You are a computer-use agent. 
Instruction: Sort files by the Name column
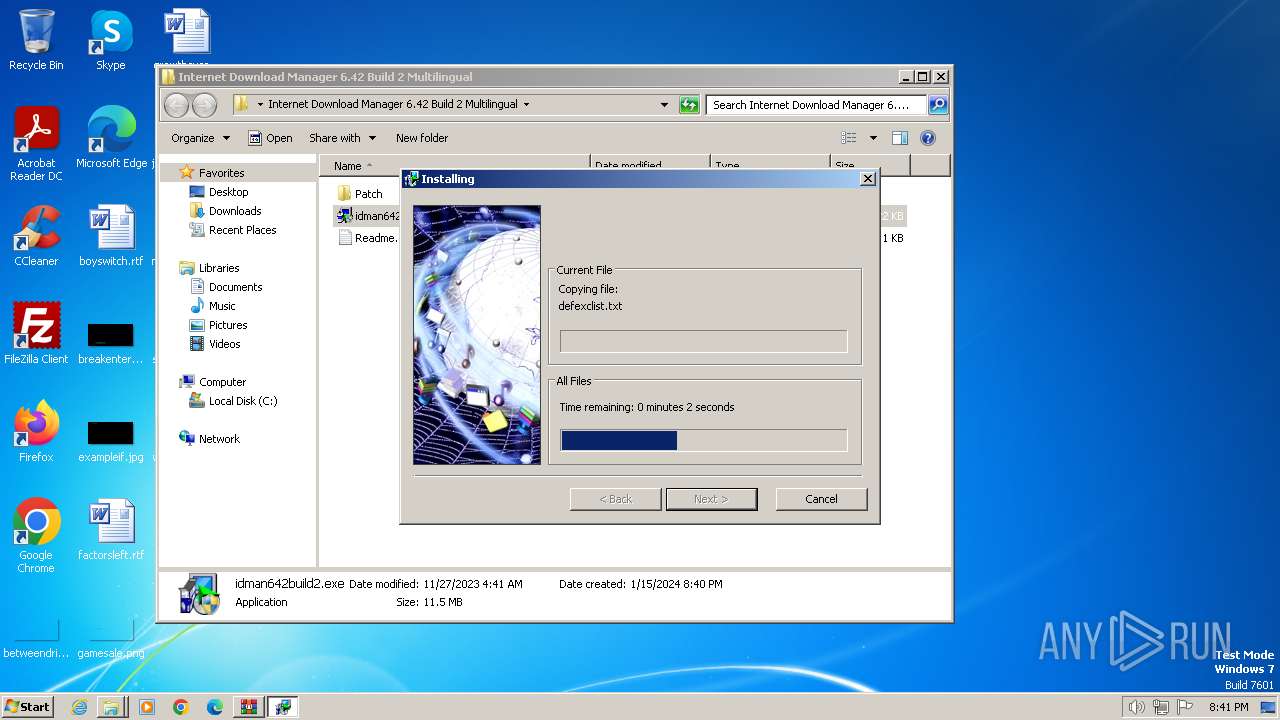point(455,166)
